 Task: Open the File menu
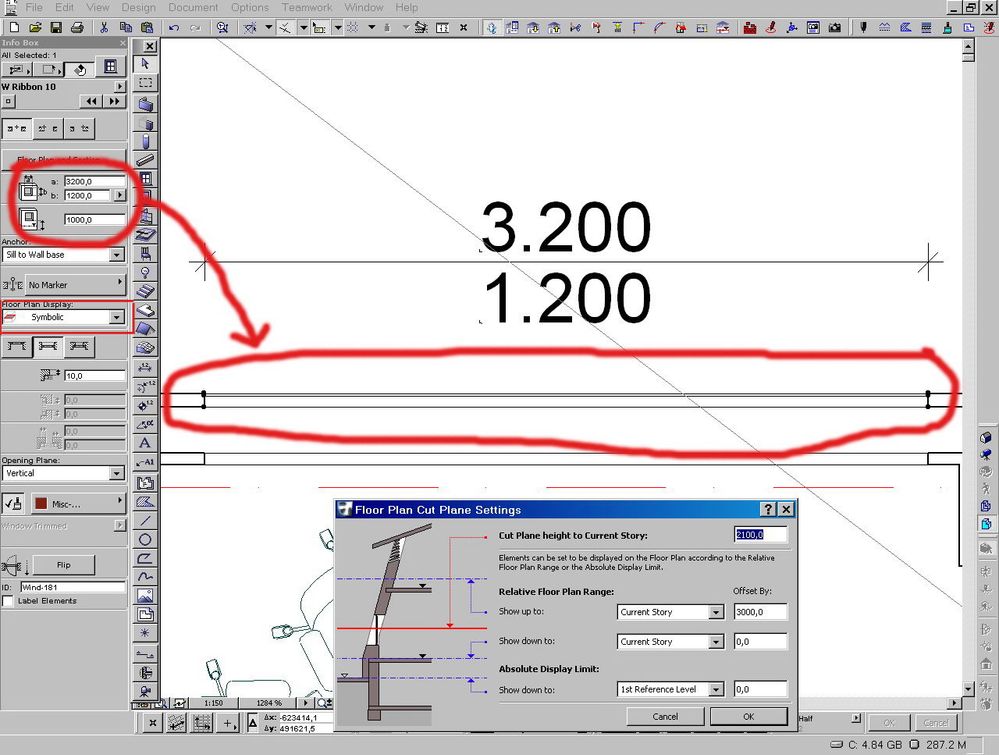point(34,7)
